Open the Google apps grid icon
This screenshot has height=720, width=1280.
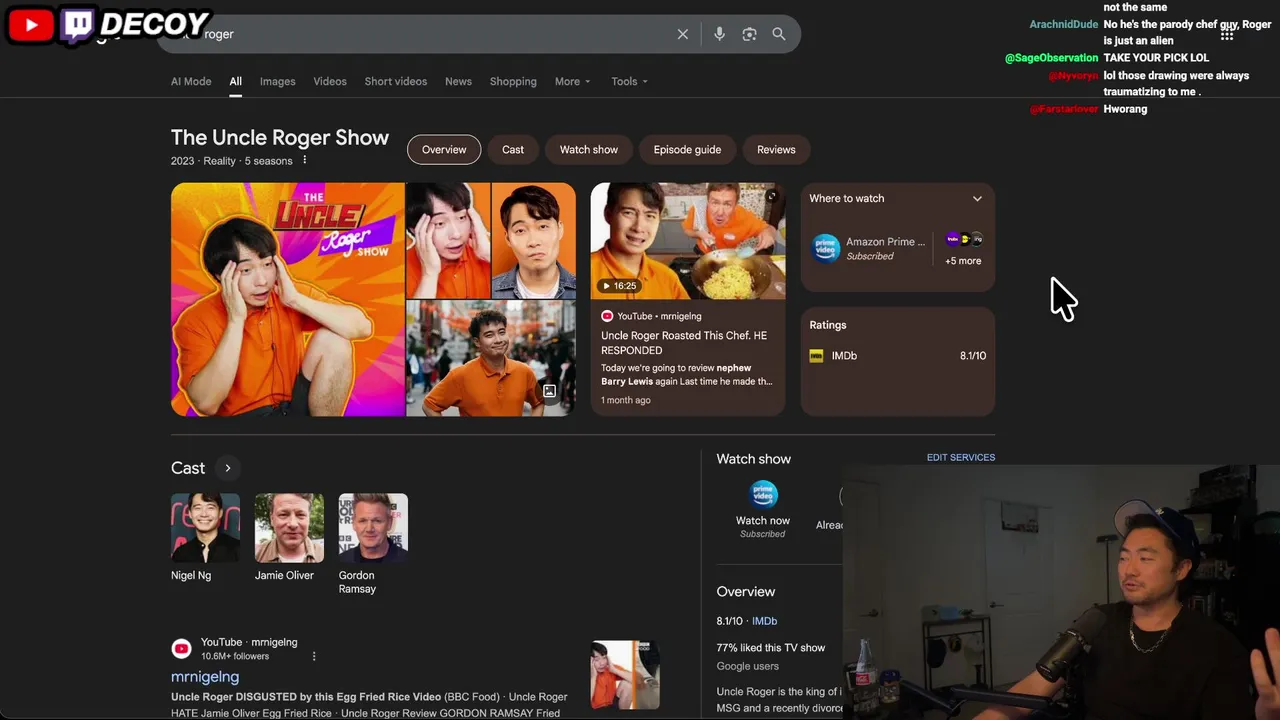pyautogui.click(x=1227, y=34)
